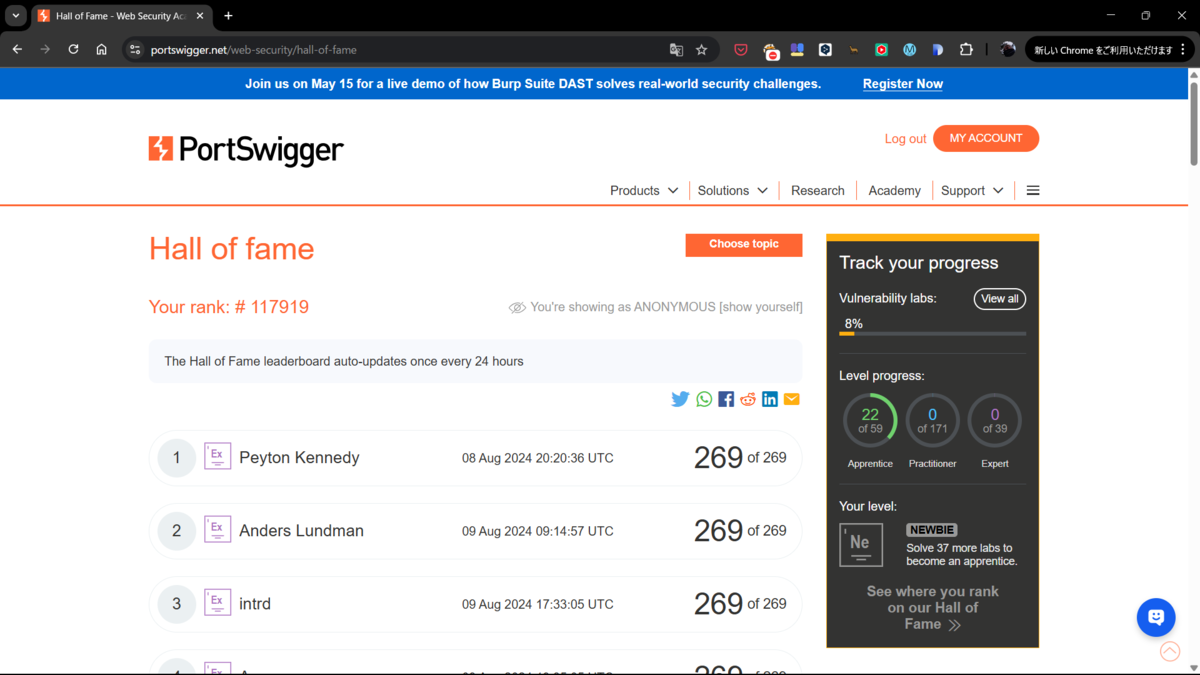The height and width of the screenshot is (675, 1200).
Task: Bookmark this page with star icon
Action: tap(702, 49)
